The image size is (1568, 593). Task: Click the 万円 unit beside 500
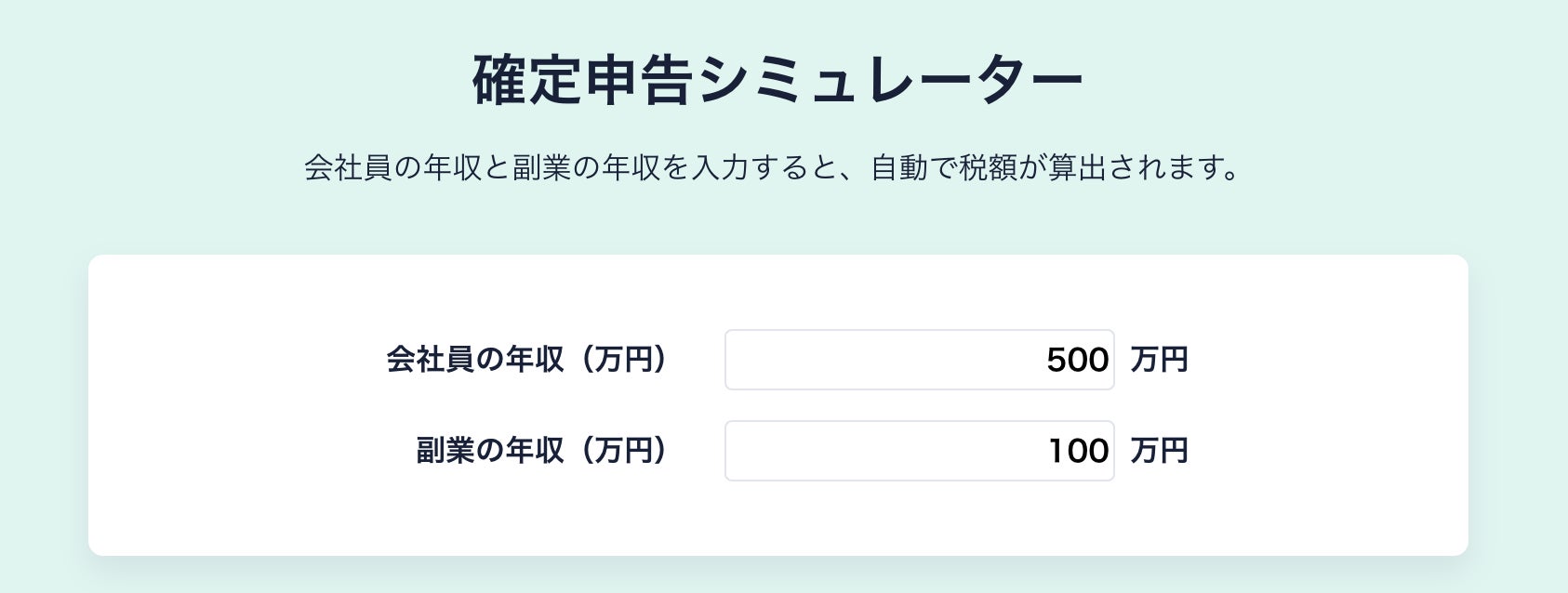click(x=1159, y=360)
